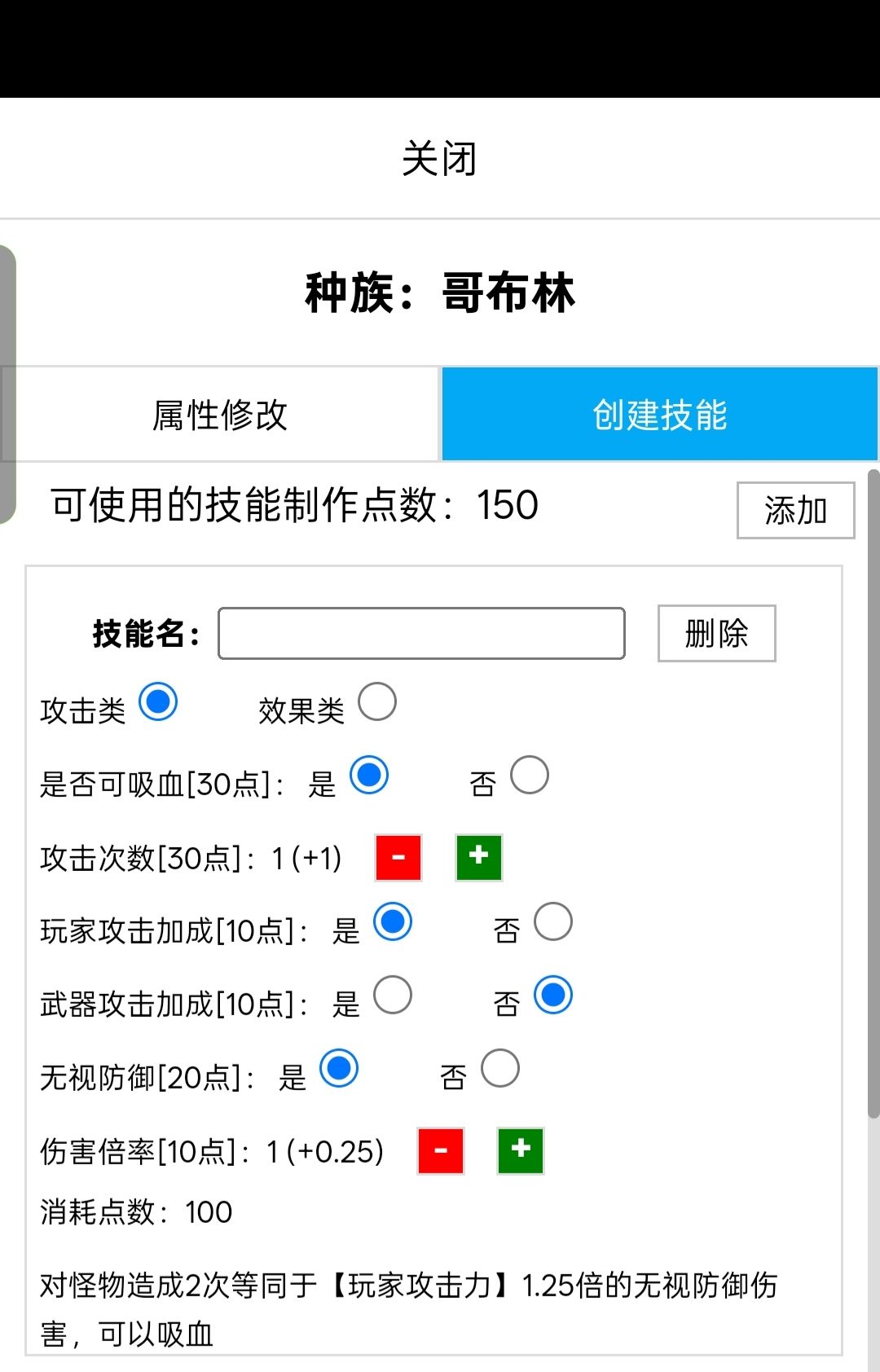
Task: Close the dialog with 关闭
Action: (x=440, y=159)
